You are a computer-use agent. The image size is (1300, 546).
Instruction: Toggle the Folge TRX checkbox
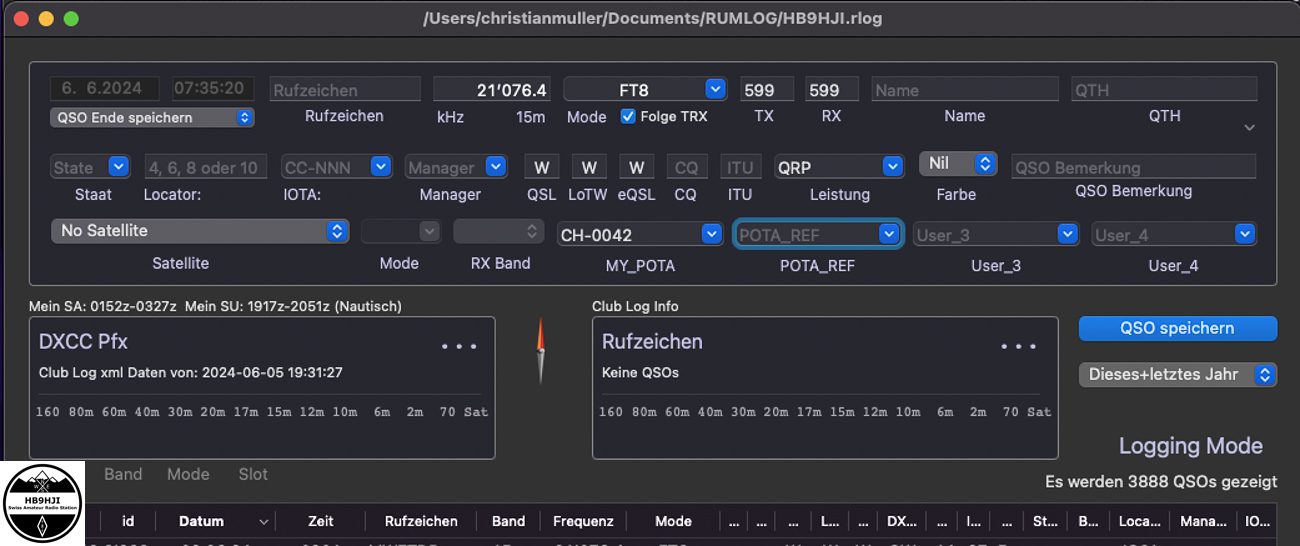tap(628, 116)
